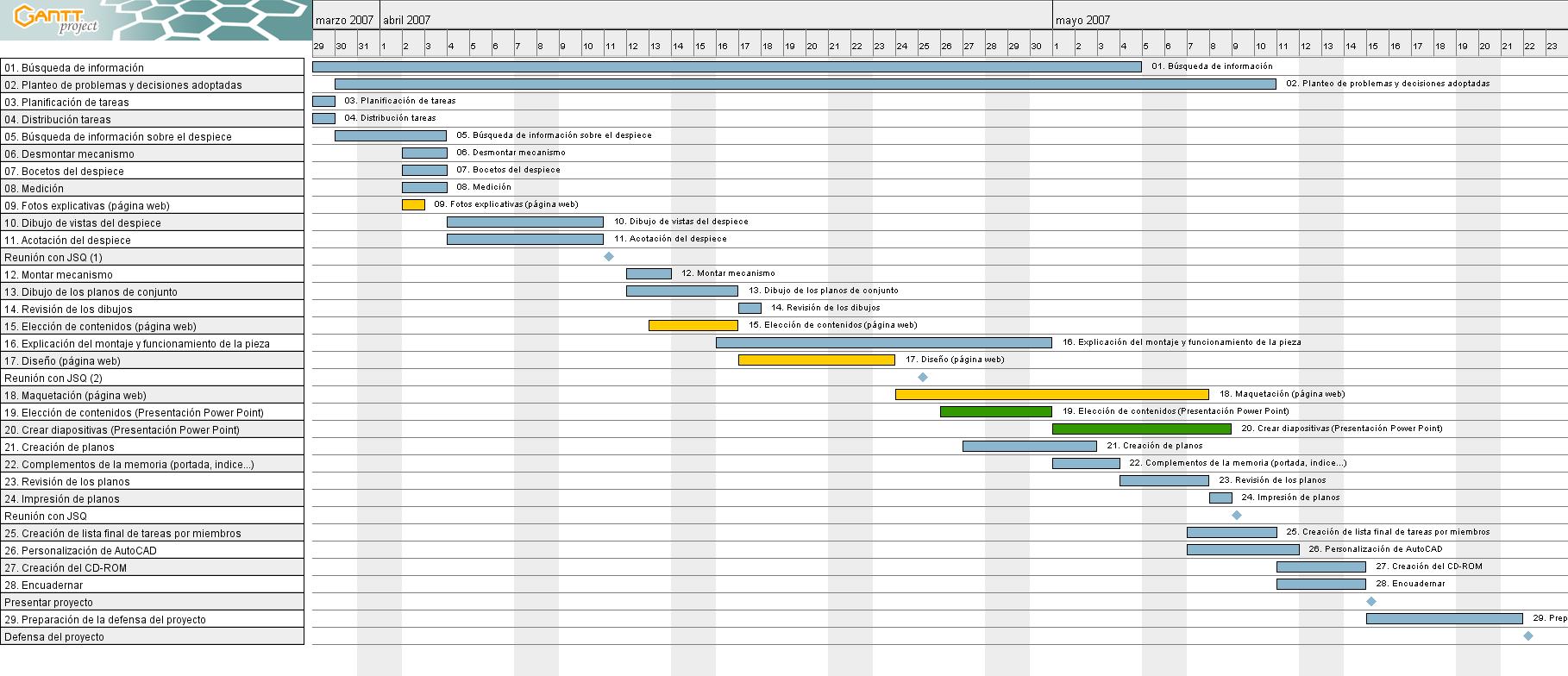The image size is (1568, 676).
Task: Click green bar for '20. Crear diapositivas'
Action: pos(1142,429)
